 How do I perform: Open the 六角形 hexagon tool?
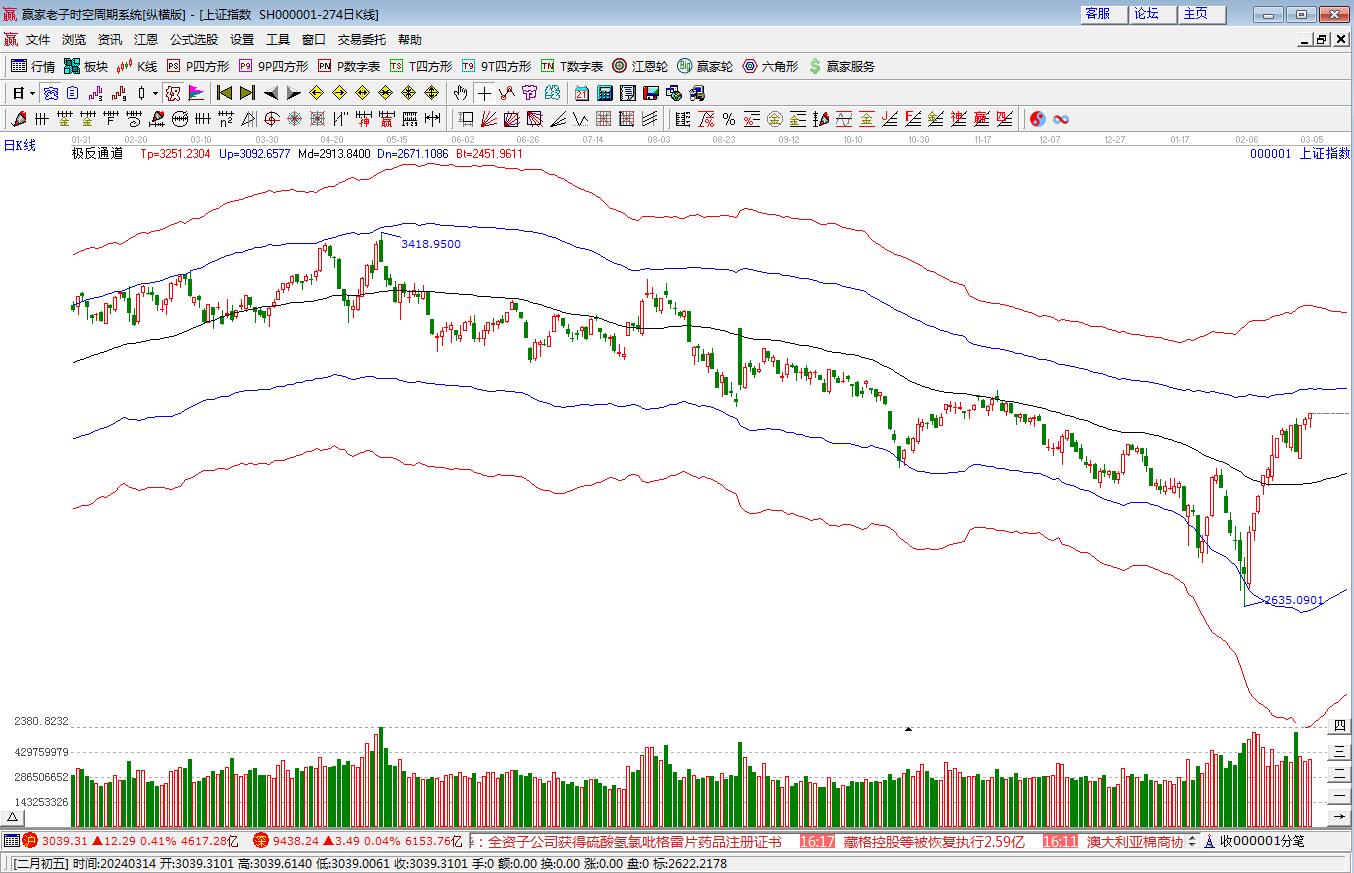pyautogui.click(x=770, y=66)
